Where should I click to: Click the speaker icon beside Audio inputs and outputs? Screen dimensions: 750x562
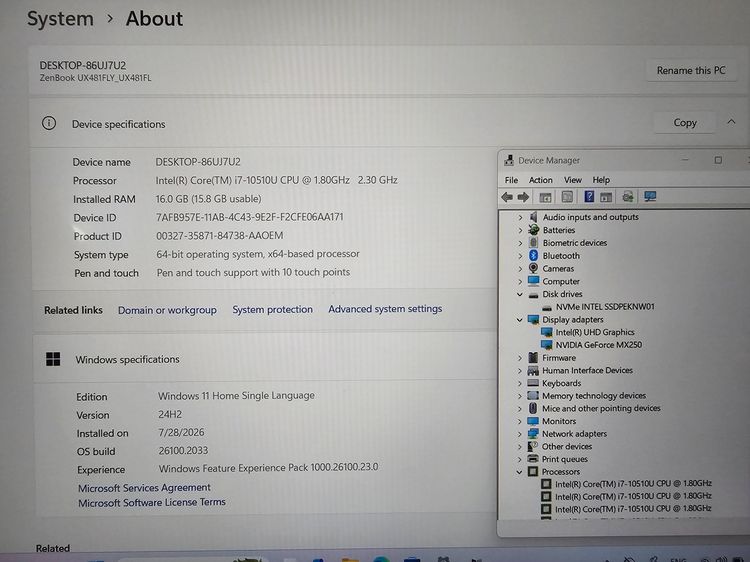(534, 217)
